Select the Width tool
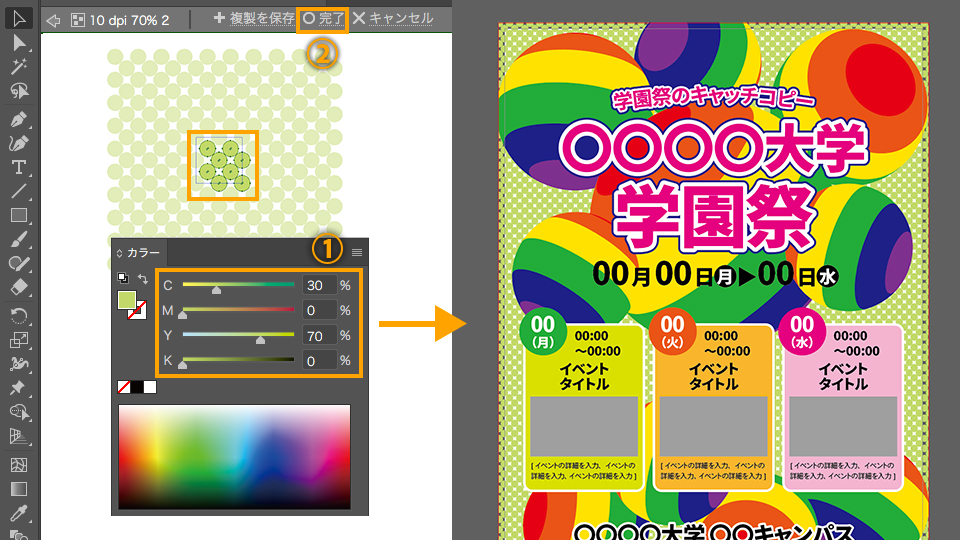This screenshot has width=960, height=540. 19,364
